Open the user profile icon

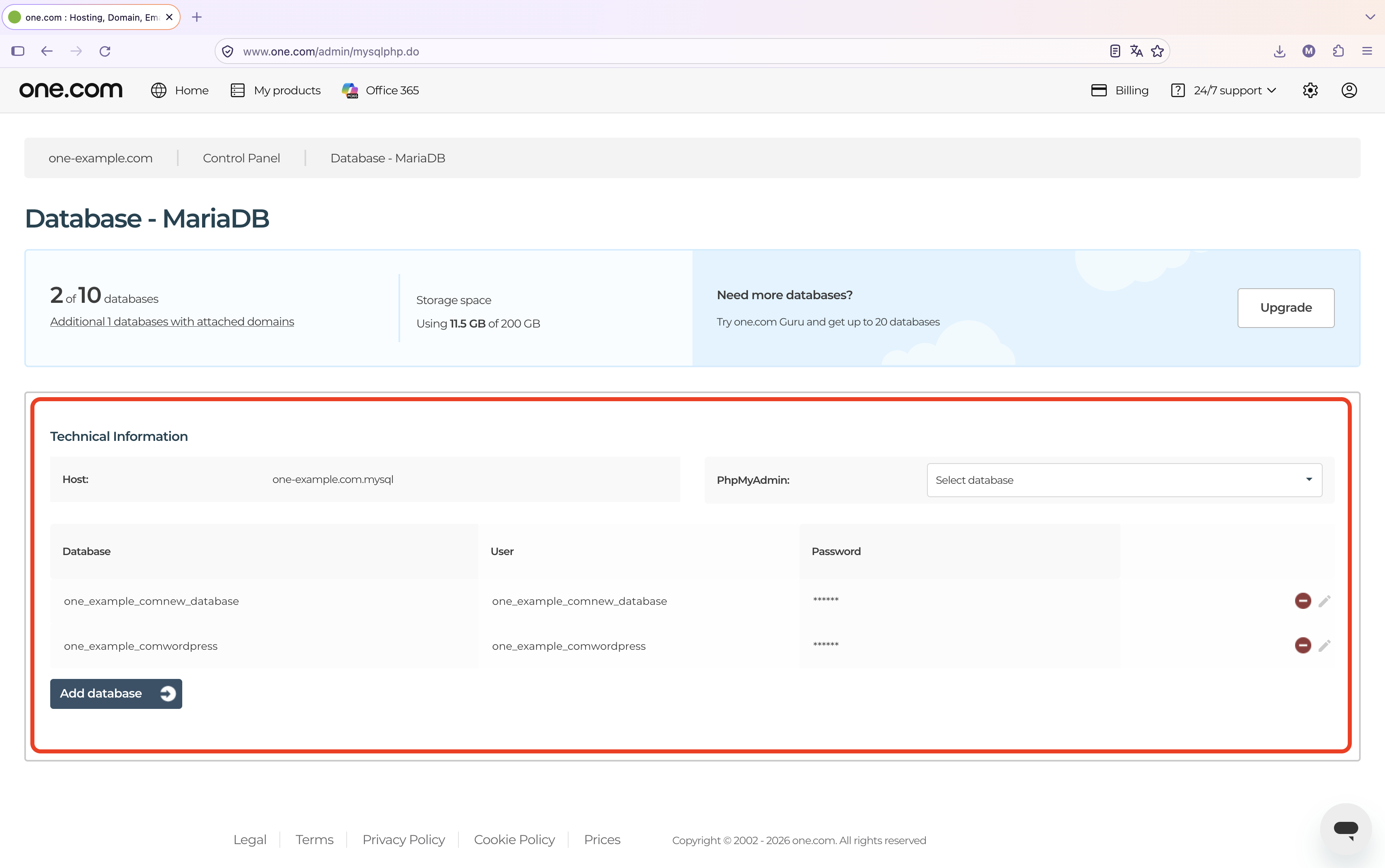click(1349, 90)
